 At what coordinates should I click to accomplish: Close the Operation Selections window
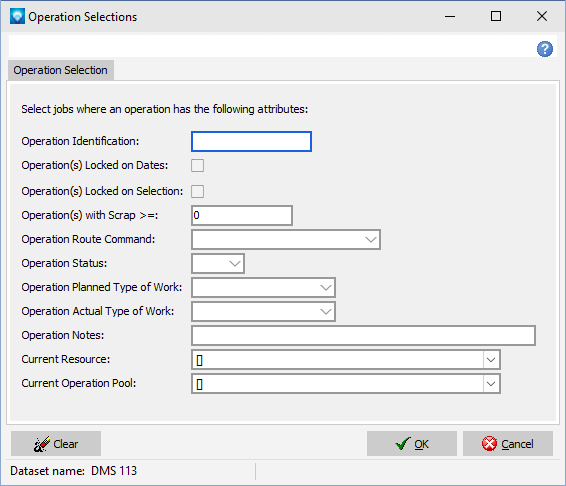541,16
